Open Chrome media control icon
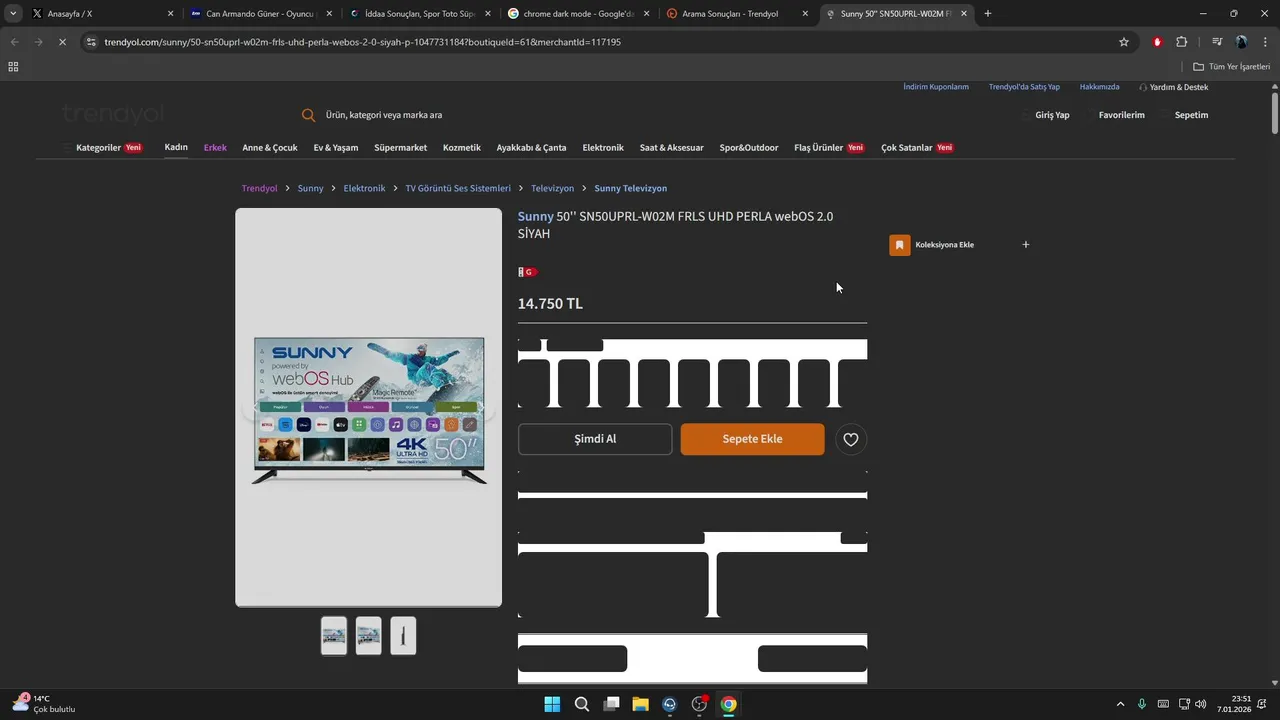 (1217, 42)
